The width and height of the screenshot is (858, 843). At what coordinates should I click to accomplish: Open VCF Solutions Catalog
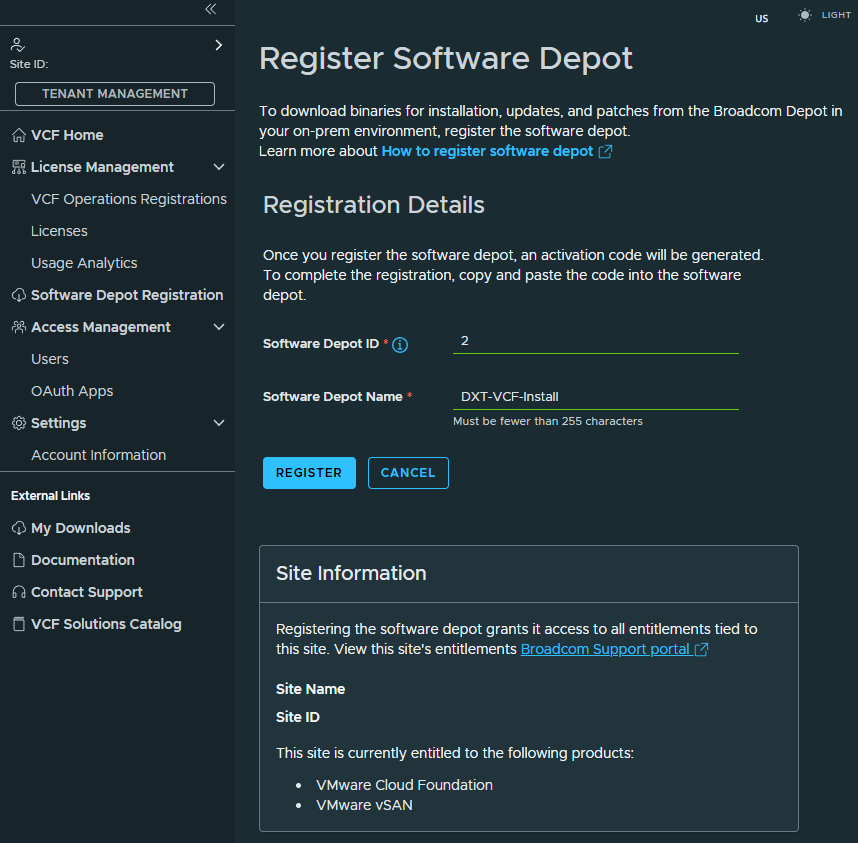(106, 624)
